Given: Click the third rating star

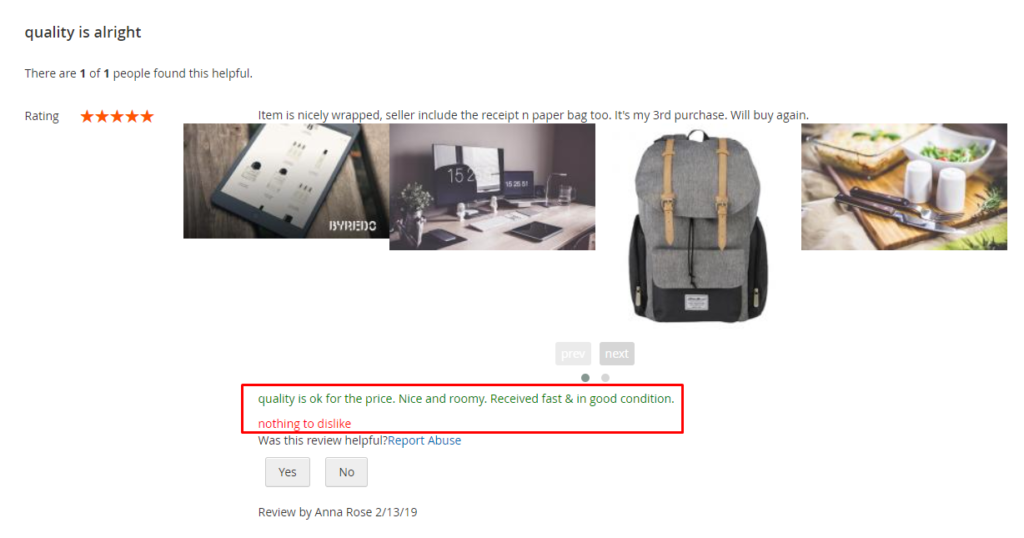Looking at the screenshot, I should (117, 116).
